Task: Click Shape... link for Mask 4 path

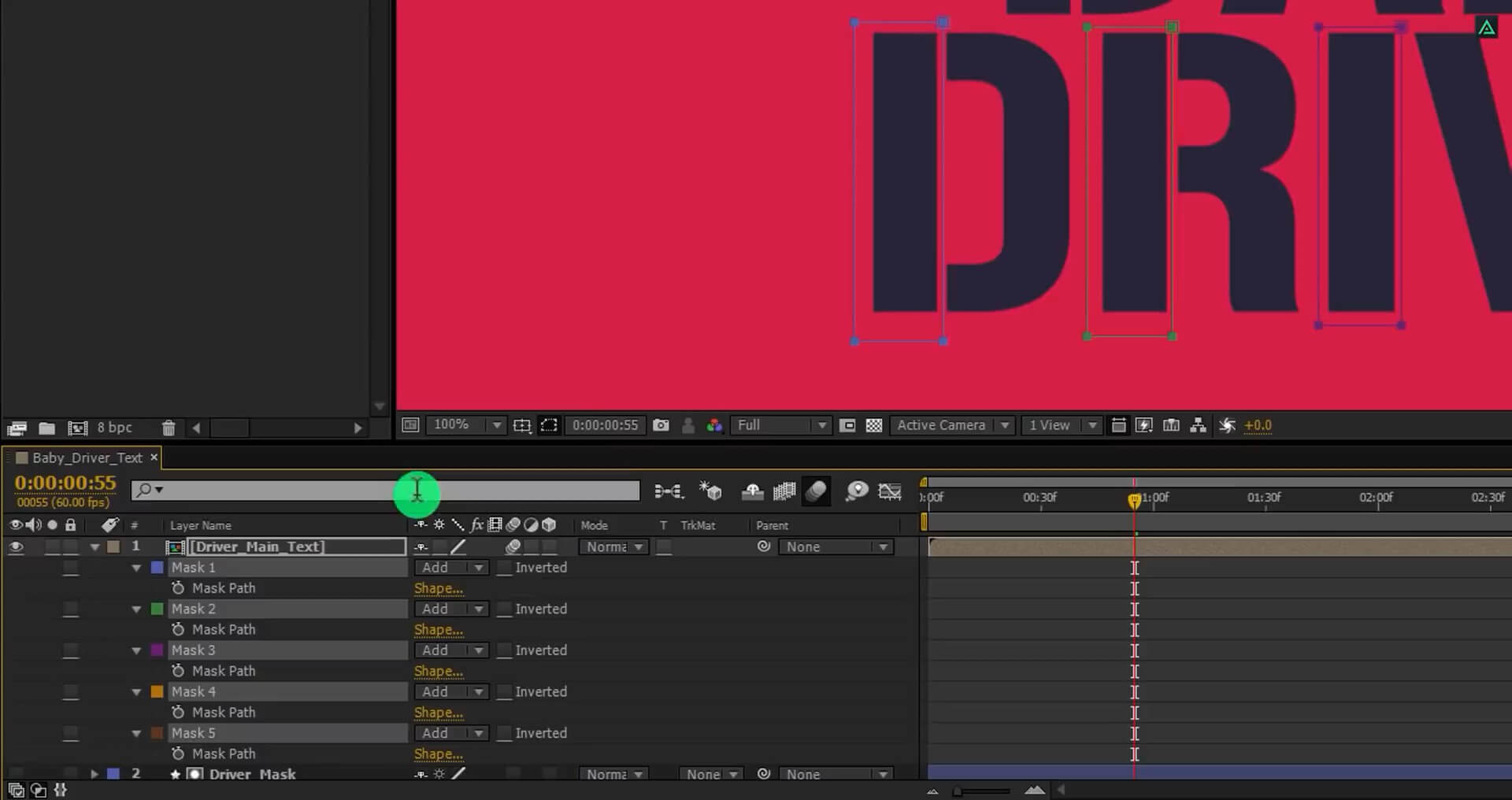Action: (439, 713)
